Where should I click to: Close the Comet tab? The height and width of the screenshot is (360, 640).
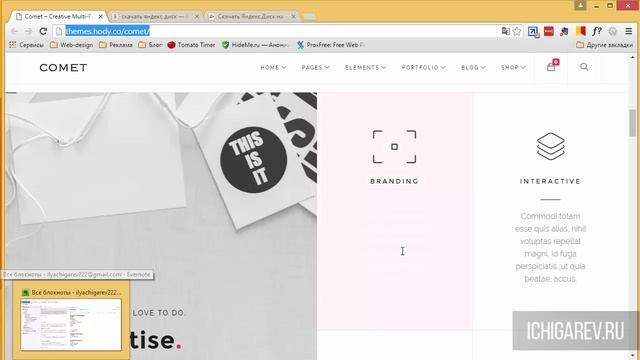(x=100, y=16)
